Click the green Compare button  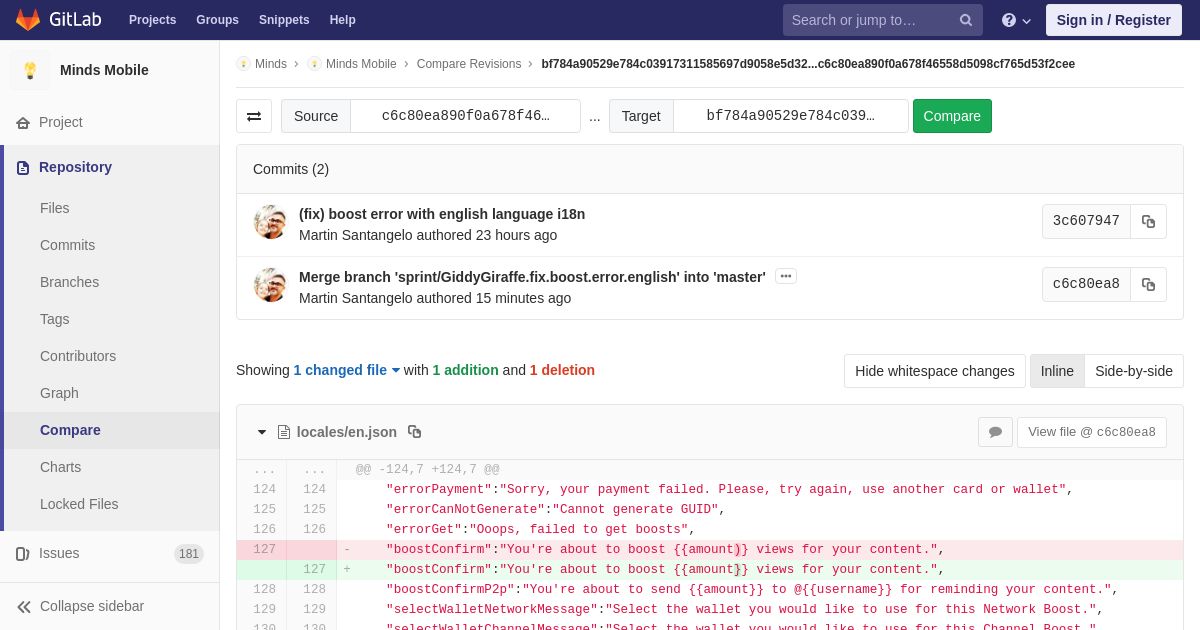[x=952, y=116]
